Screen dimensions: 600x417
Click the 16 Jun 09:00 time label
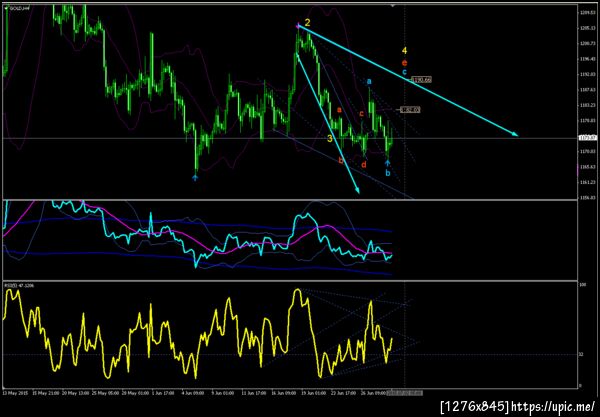click(x=284, y=393)
